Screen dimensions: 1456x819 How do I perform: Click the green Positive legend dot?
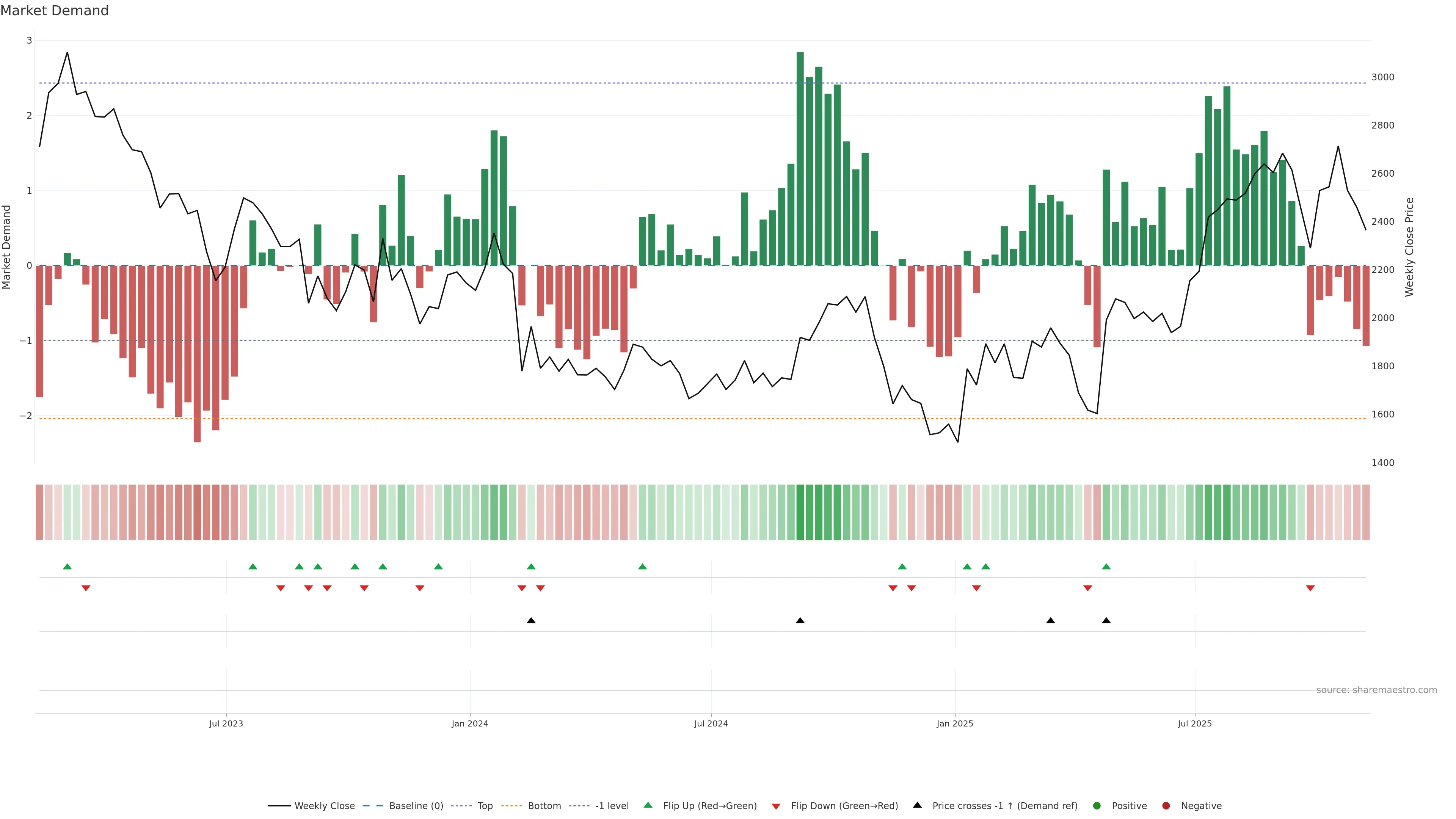coord(1097,805)
